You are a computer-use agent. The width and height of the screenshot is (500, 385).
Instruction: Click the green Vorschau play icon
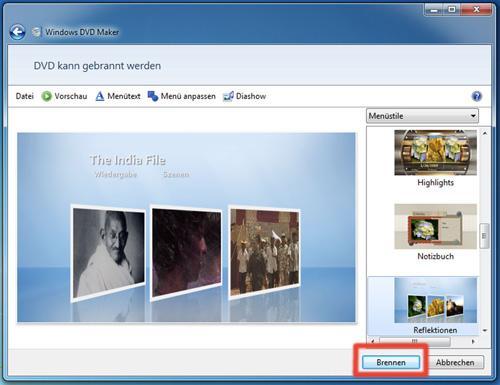pyautogui.click(x=46, y=96)
